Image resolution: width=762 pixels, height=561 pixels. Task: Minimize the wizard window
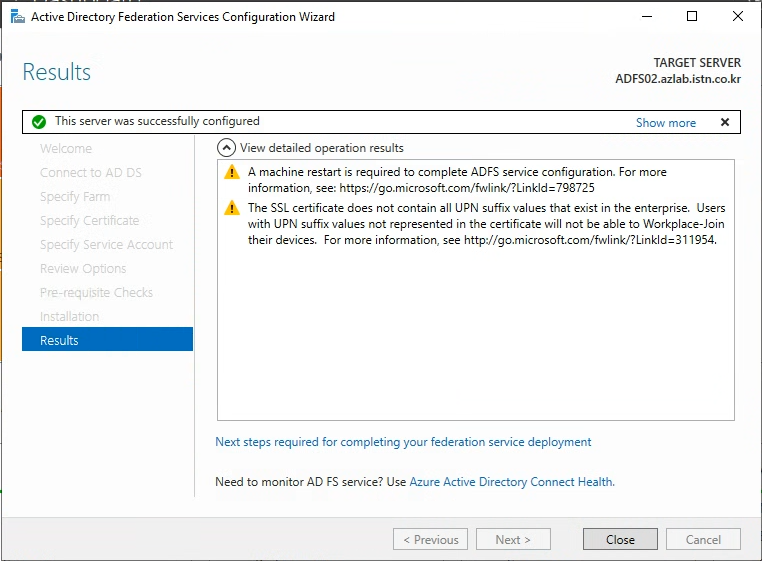click(x=647, y=17)
